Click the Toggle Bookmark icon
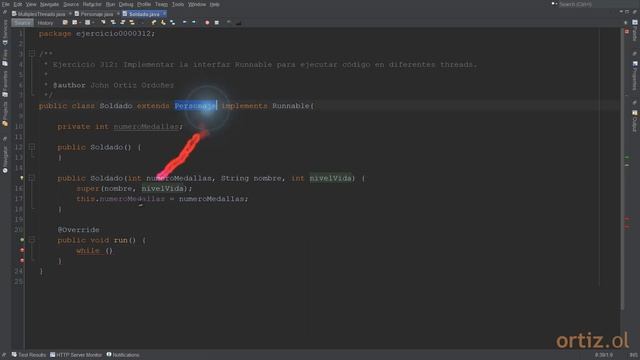The width and height of the screenshot is (640, 360). click(173, 22)
